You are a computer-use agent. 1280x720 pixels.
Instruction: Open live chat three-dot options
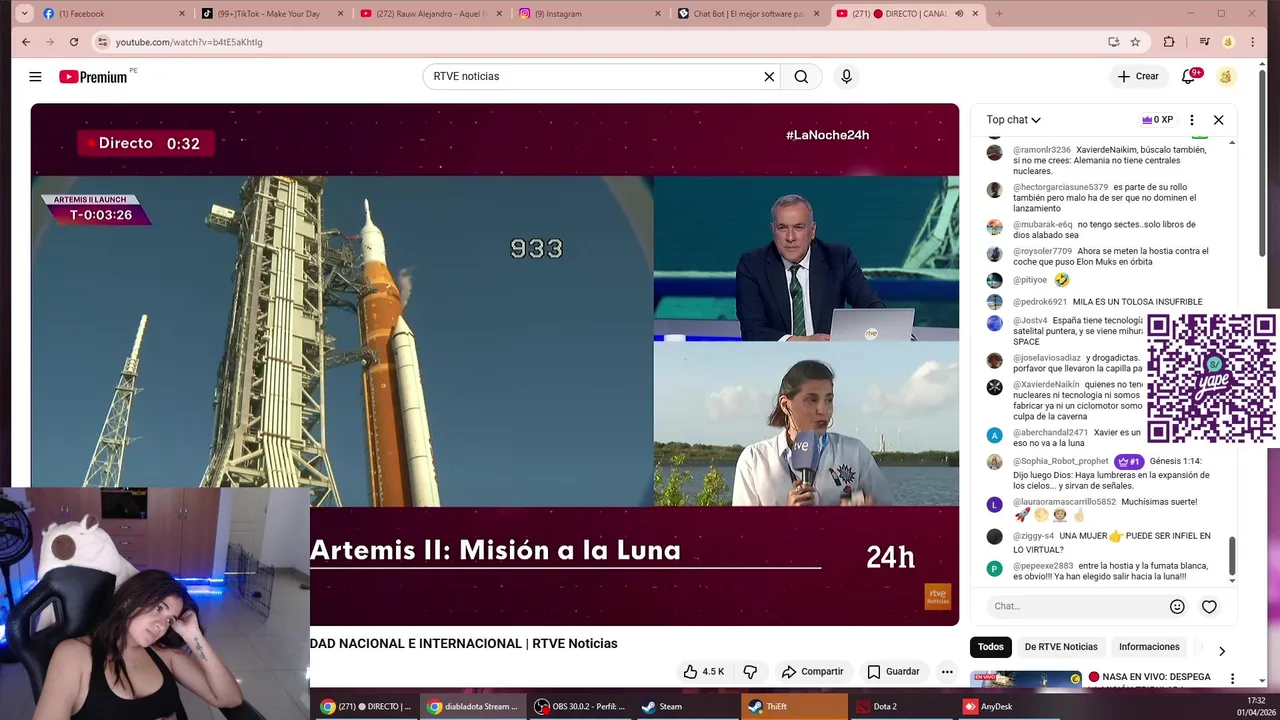(1191, 120)
